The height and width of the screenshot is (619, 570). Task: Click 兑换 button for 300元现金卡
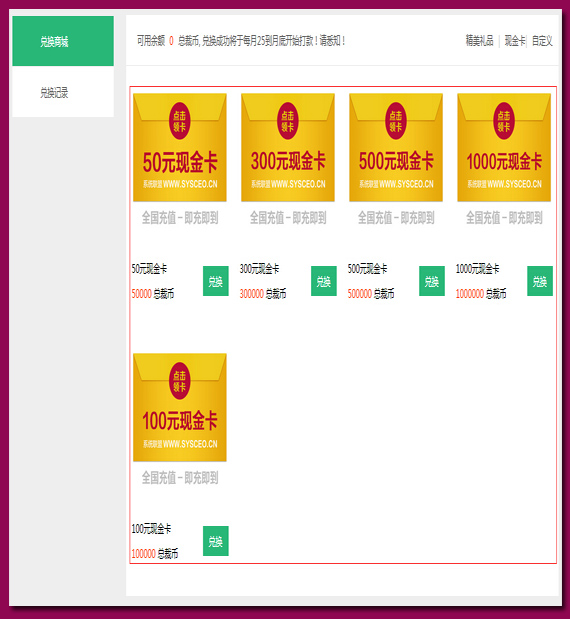point(324,281)
